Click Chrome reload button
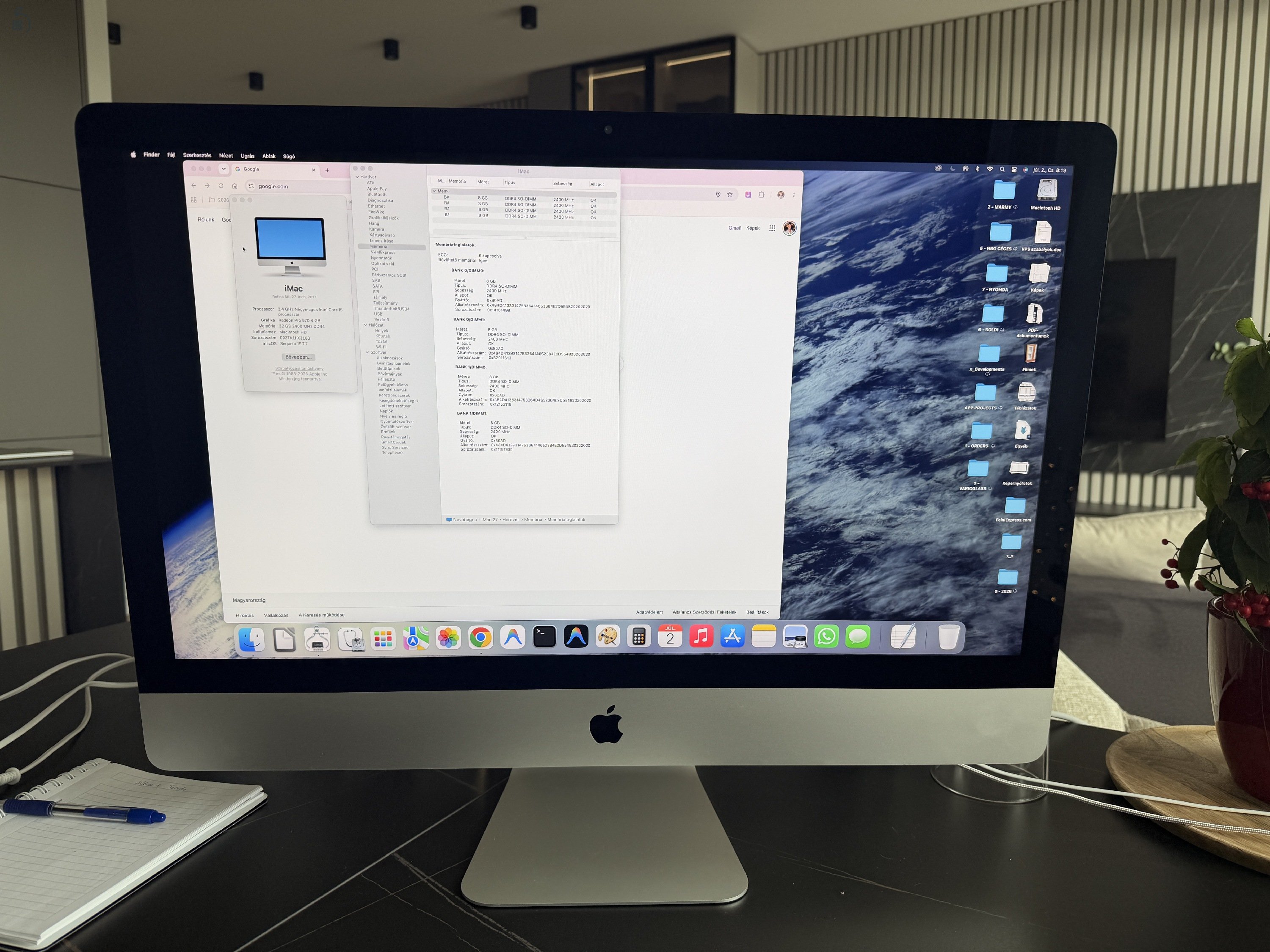The width and height of the screenshot is (1270, 952). (221, 185)
